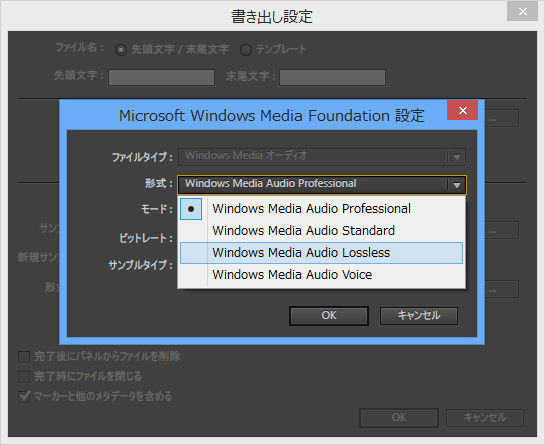
Task: Collapse the 形式 format dropdown arrow
Action: click(457, 185)
